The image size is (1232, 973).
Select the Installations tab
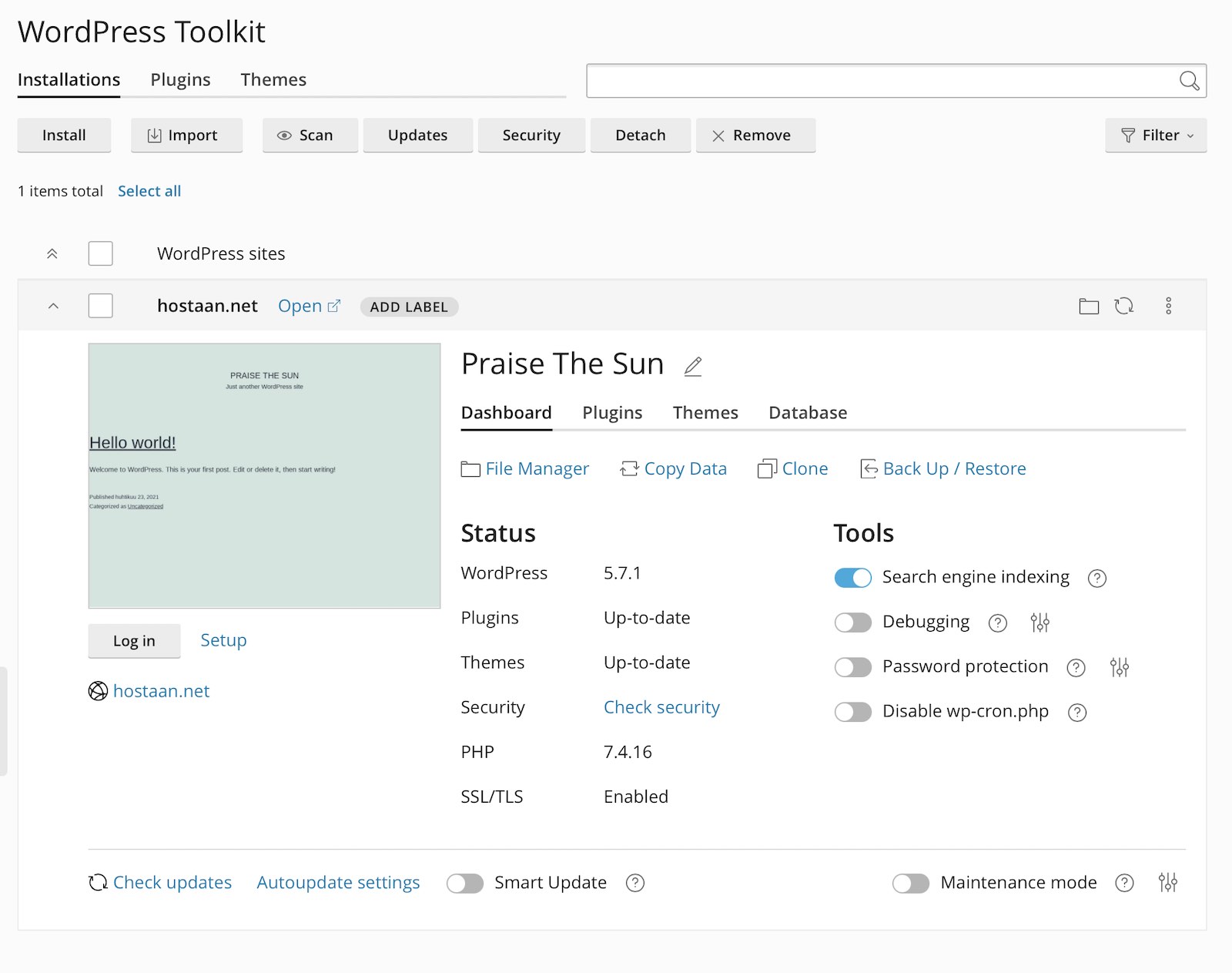(x=69, y=80)
